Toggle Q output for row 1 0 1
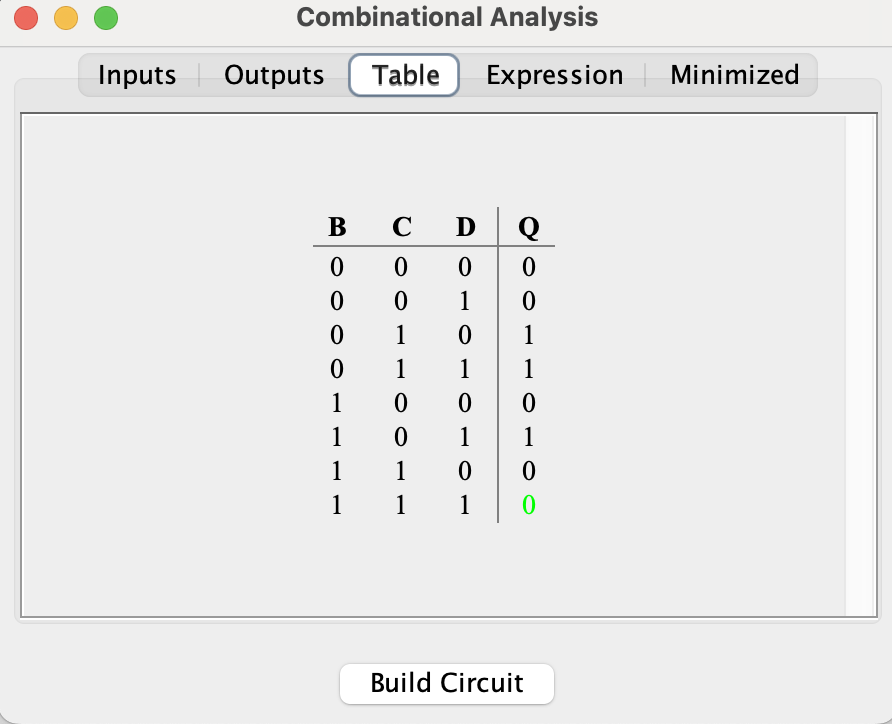892x724 pixels. pyautogui.click(x=529, y=437)
